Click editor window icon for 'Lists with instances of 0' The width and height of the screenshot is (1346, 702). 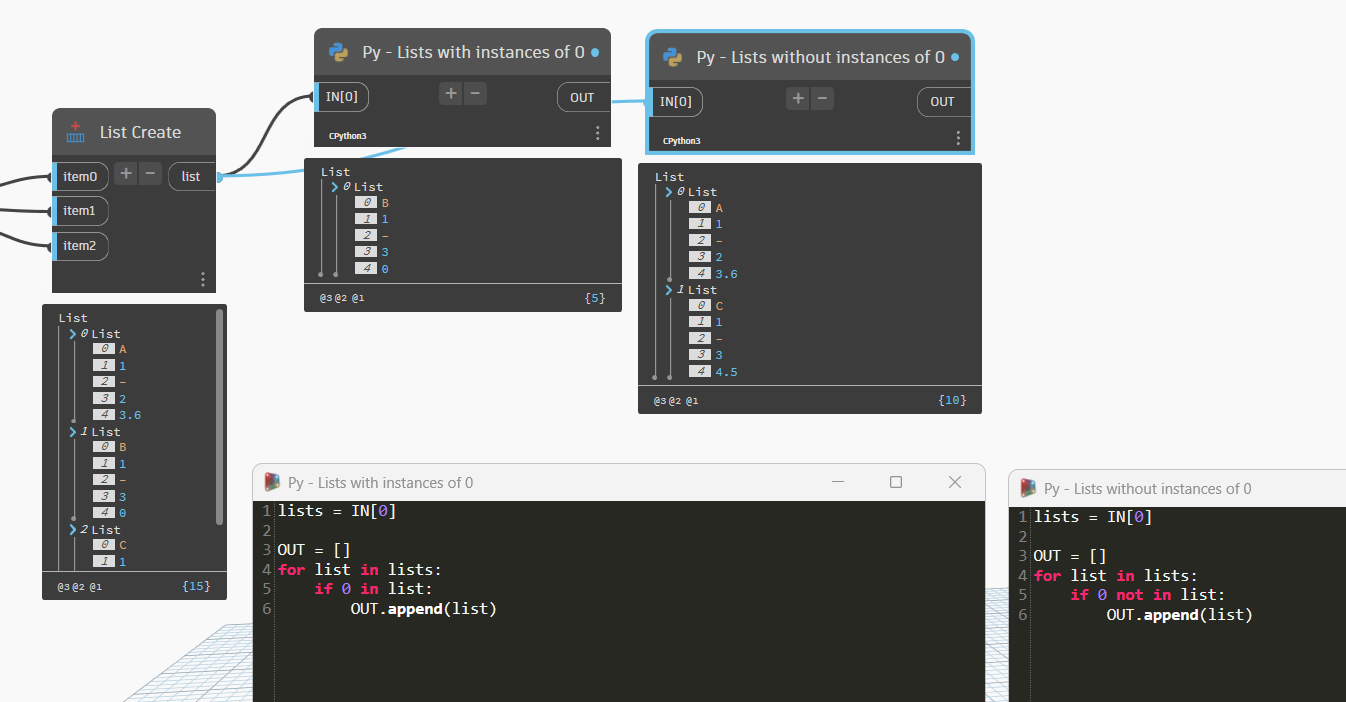[272, 482]
